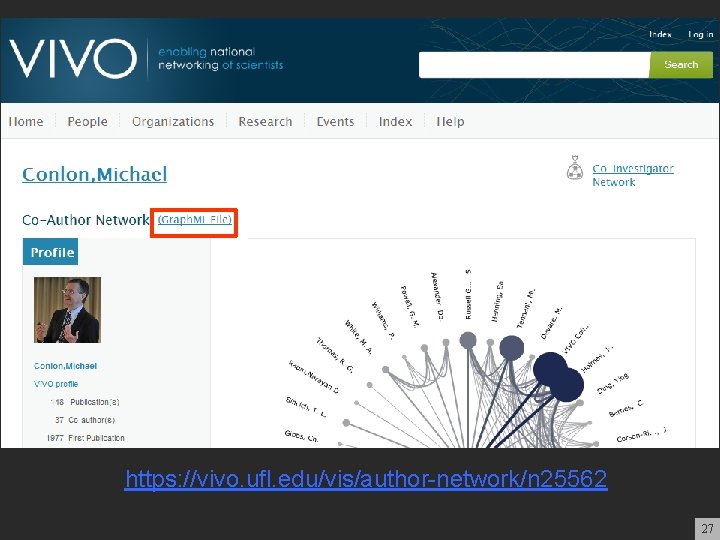Select the Barnes, C. node label

pyautogui.click(x=626, y=408)
